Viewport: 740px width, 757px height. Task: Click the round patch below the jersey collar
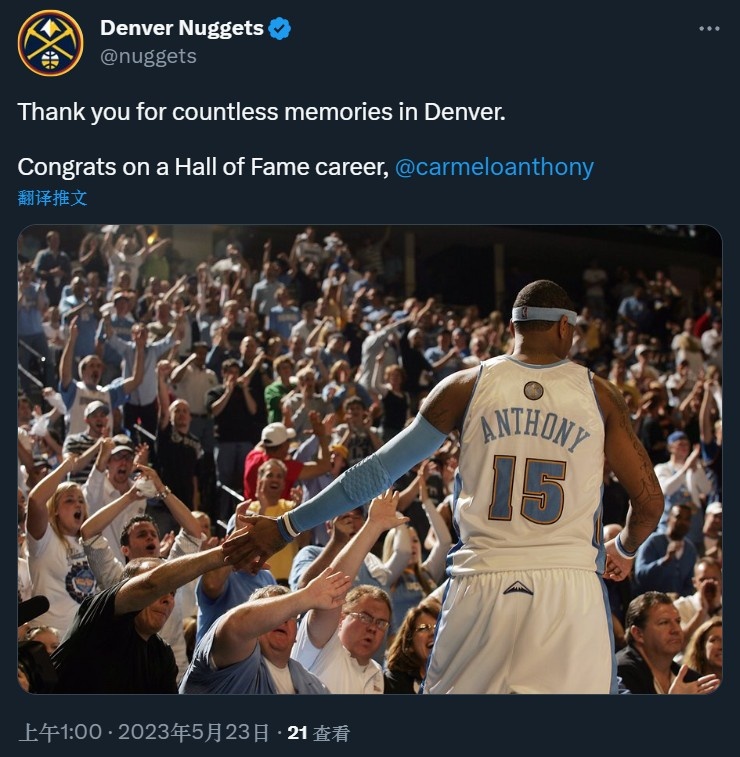(x=533, y=390)
